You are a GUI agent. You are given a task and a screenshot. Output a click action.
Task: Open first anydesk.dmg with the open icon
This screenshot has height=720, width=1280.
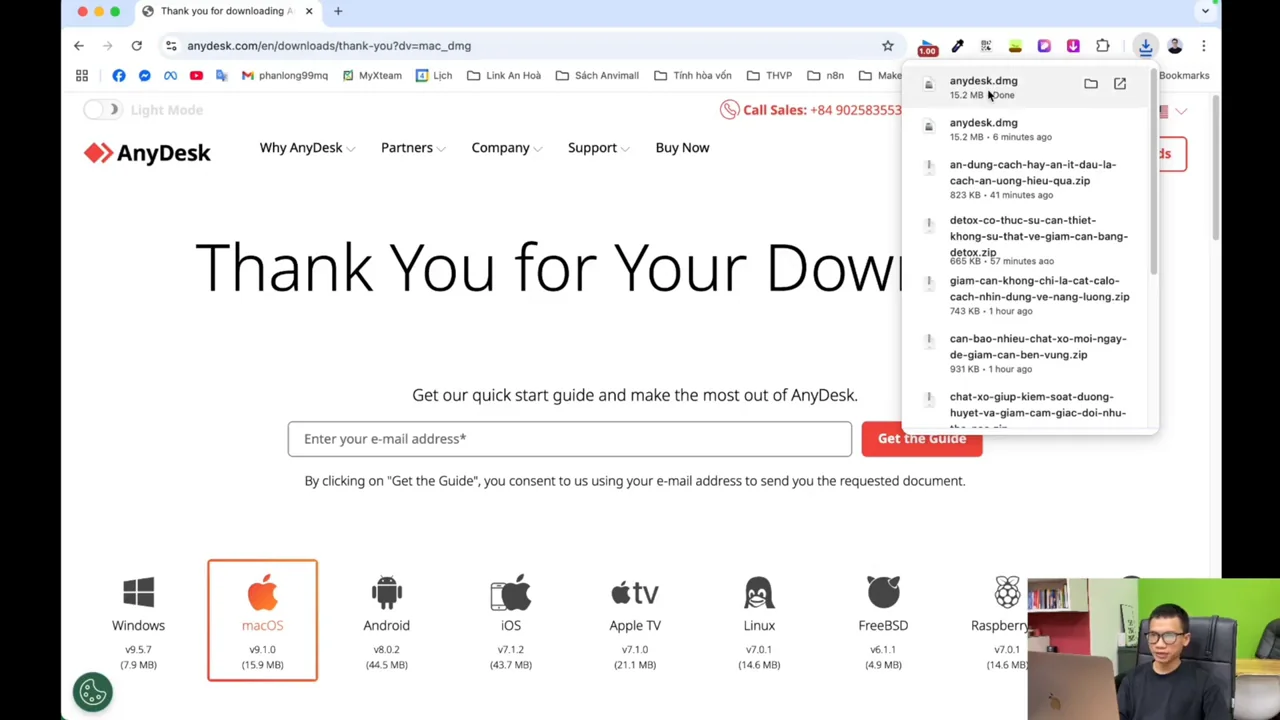pyautogui.click(x=1120, y=84)
